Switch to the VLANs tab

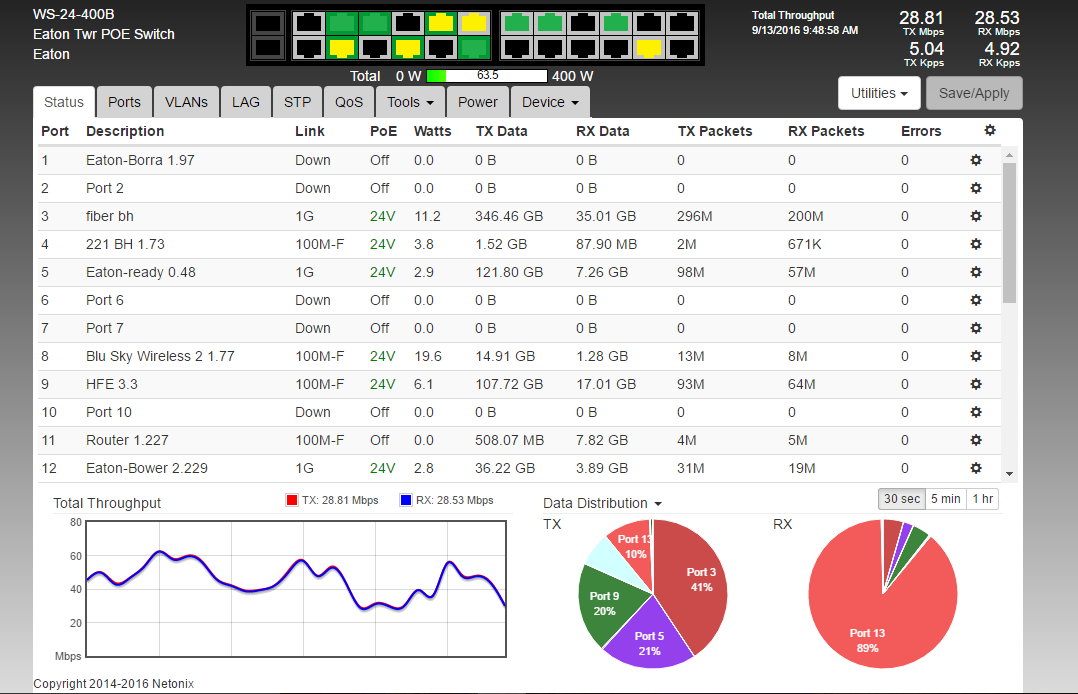pyautogui.click(x=186, y=102)
